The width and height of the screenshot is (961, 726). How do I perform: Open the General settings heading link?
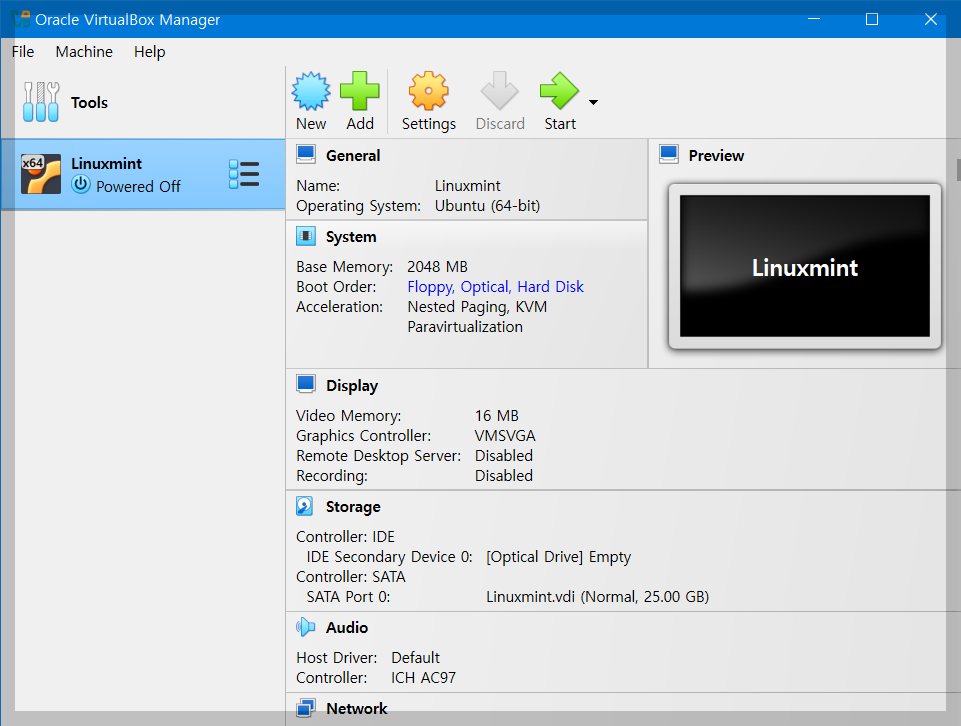click(x=352, y=156)
